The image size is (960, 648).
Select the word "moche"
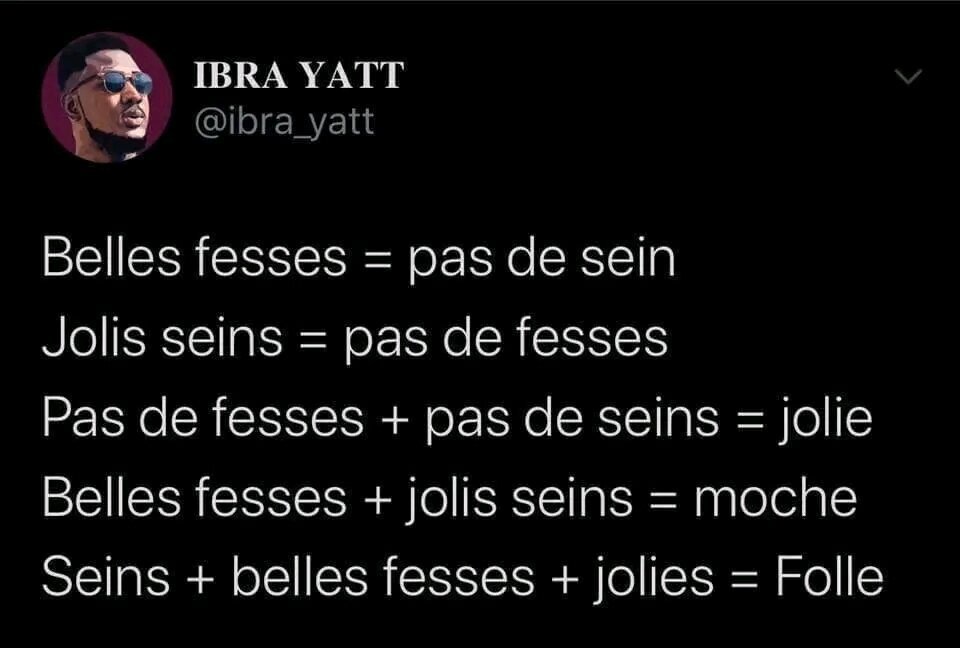[775, 499]
